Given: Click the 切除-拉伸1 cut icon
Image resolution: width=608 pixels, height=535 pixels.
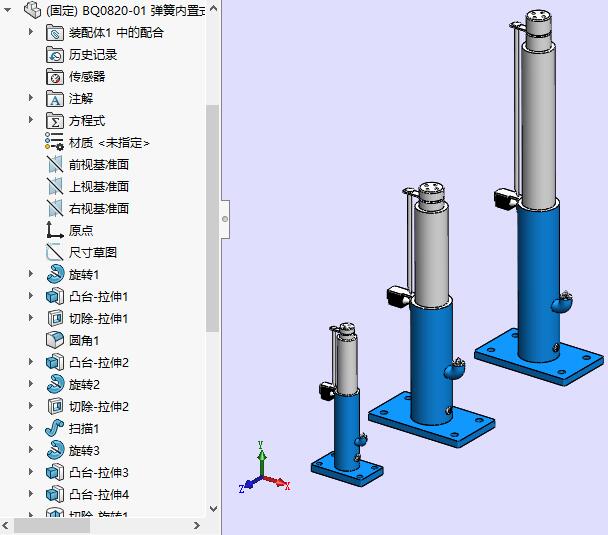Looking at the screenshot, I should pos(55,318).
